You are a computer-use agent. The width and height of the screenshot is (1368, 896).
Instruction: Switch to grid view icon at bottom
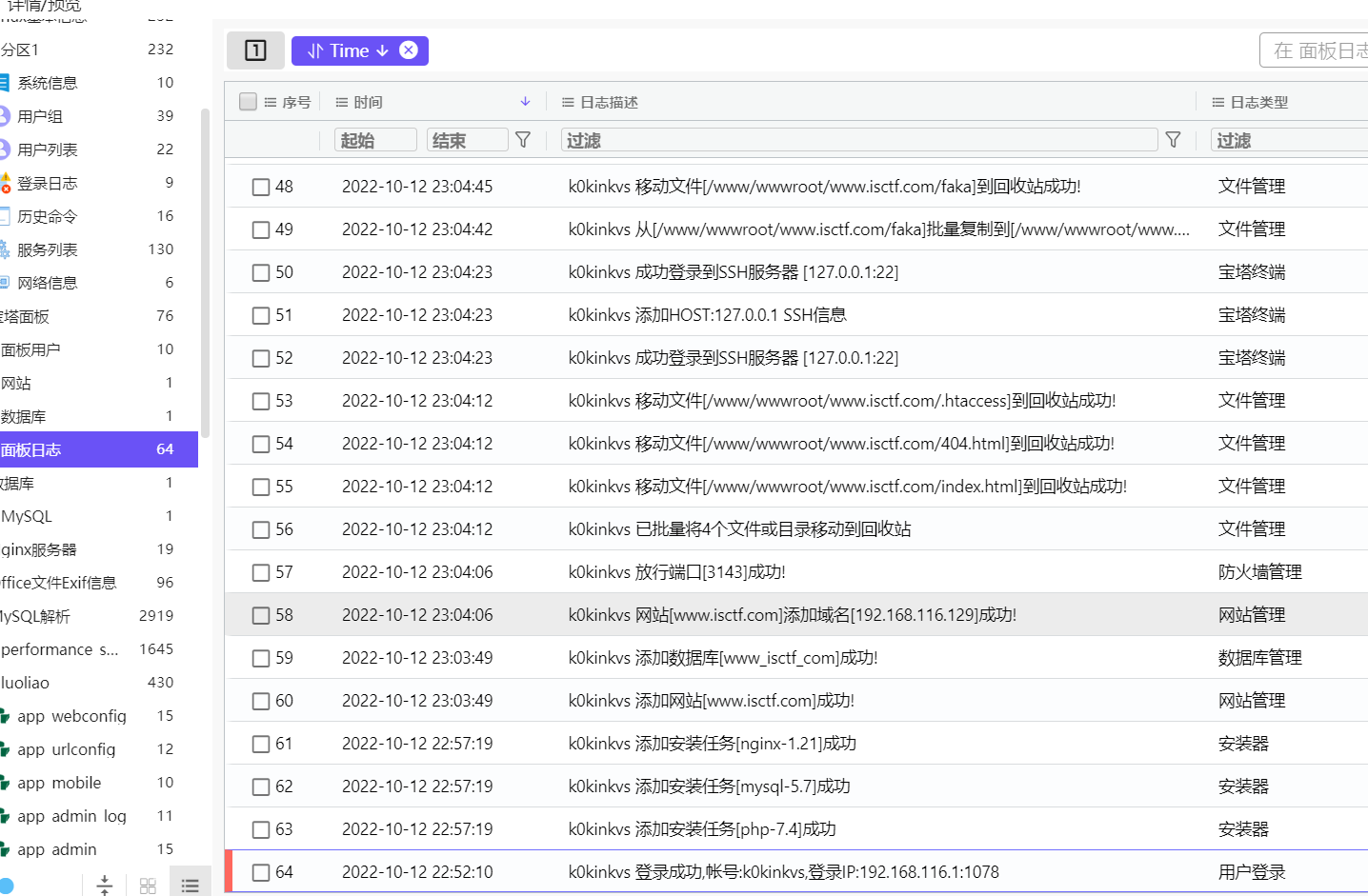(x=148, y=886)
